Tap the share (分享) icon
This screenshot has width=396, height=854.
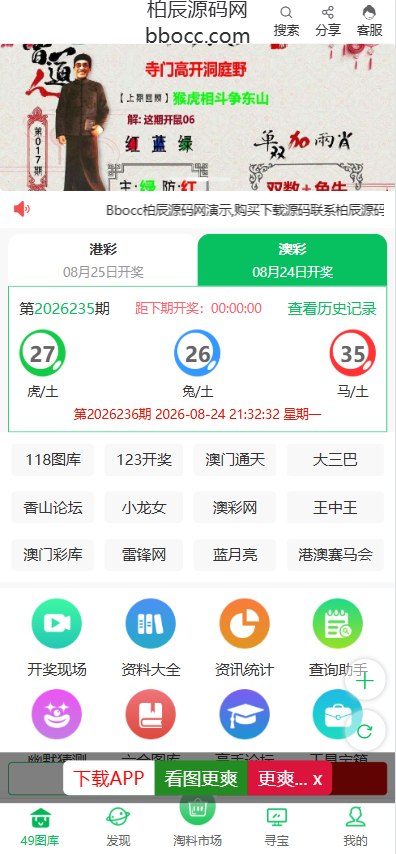point(327,13)
